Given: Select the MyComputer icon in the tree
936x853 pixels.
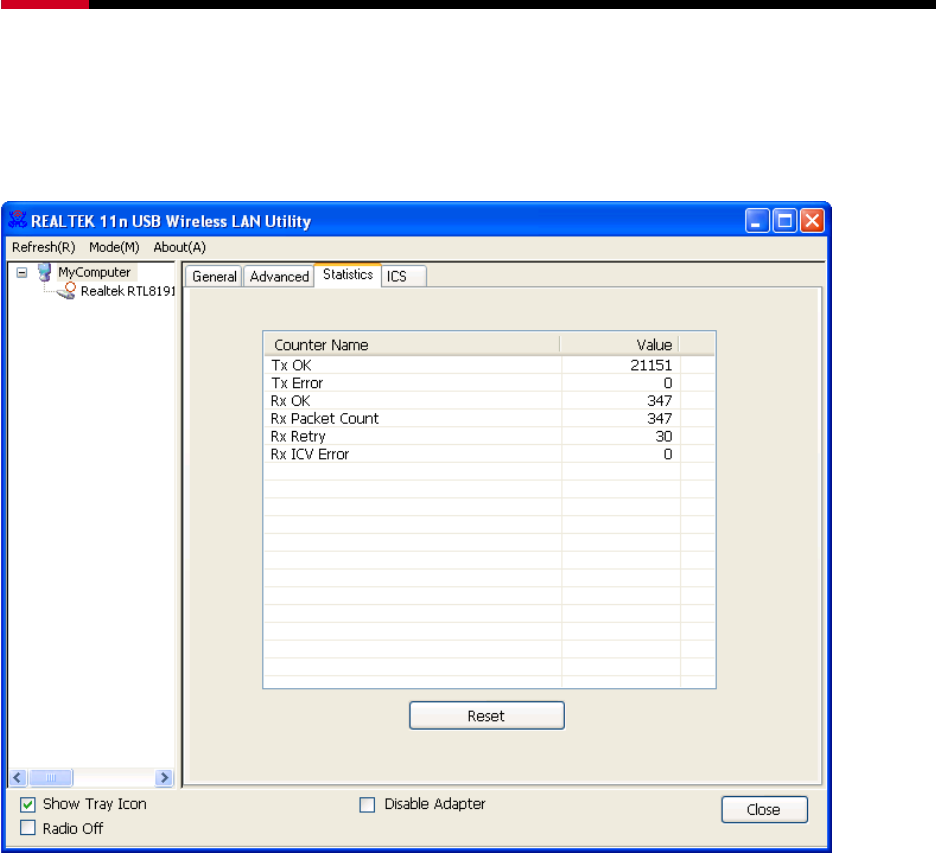Looking at the screenshot, I should pyautogui.click(x=44, y=272).
